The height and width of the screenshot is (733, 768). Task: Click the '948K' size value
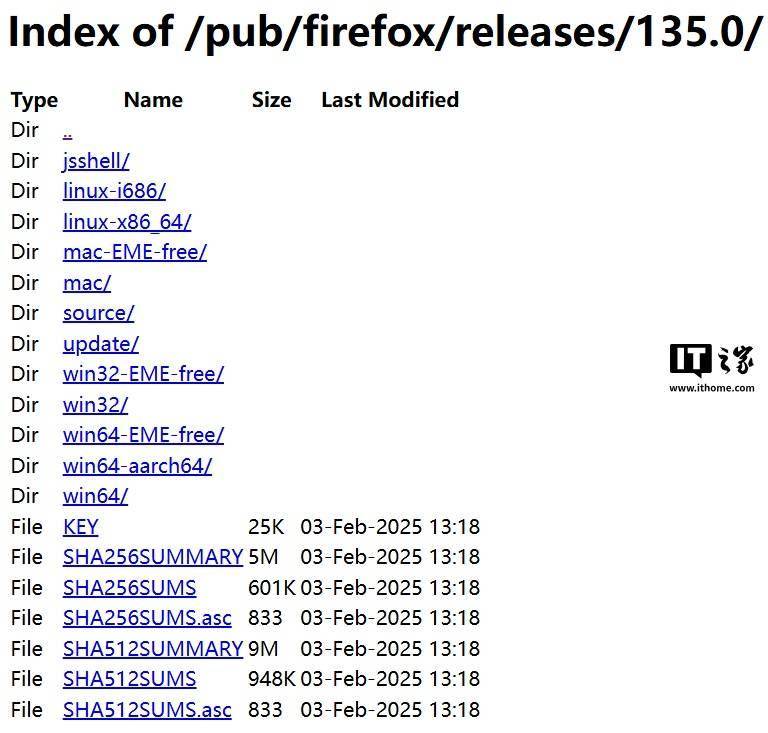(x=272, y=679)
